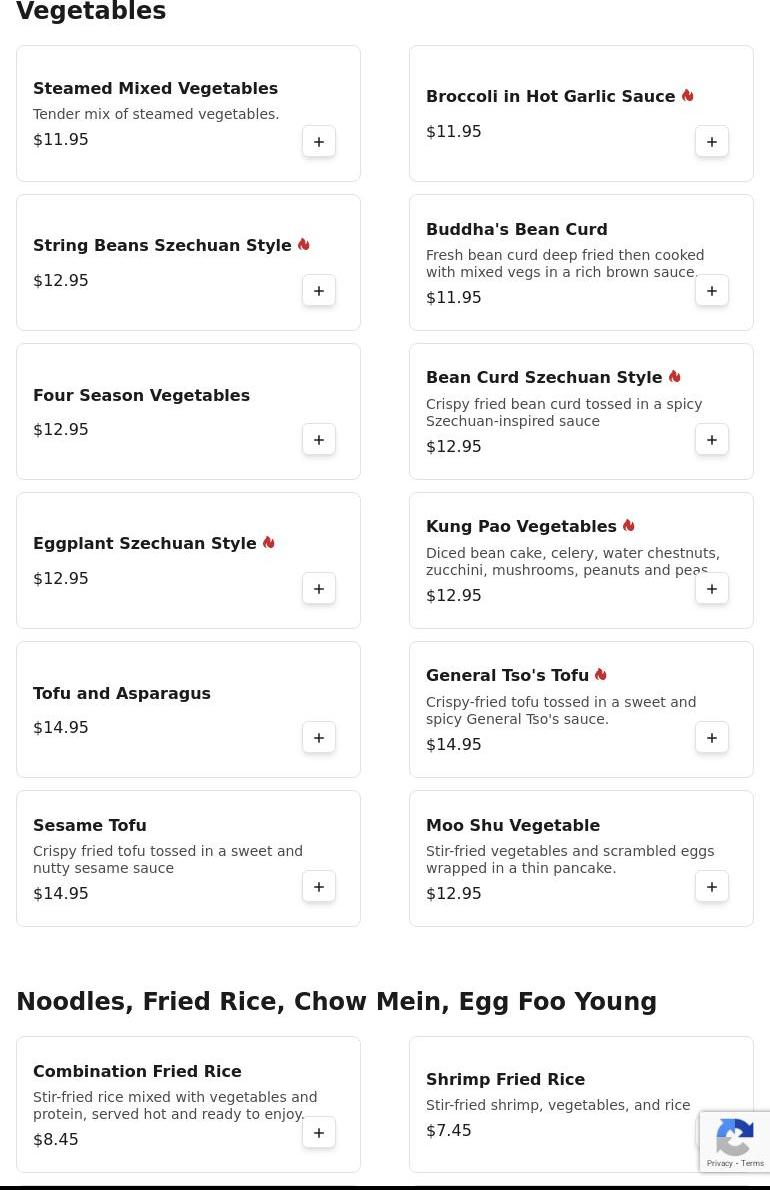Add Broccoli in Hot Garlic Sauce

pyautogui.click(x=712, y=142)
